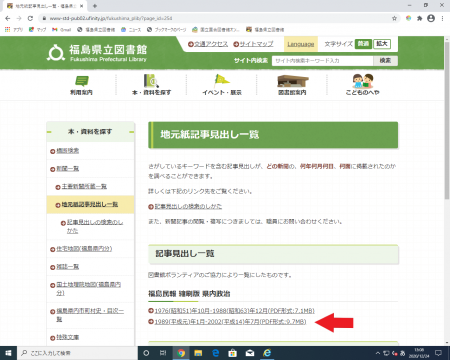Open the イベント・展示 flag icon
The width and height of the screenshot is (450, 360).
pyautogui.click(x=222, y=85)
